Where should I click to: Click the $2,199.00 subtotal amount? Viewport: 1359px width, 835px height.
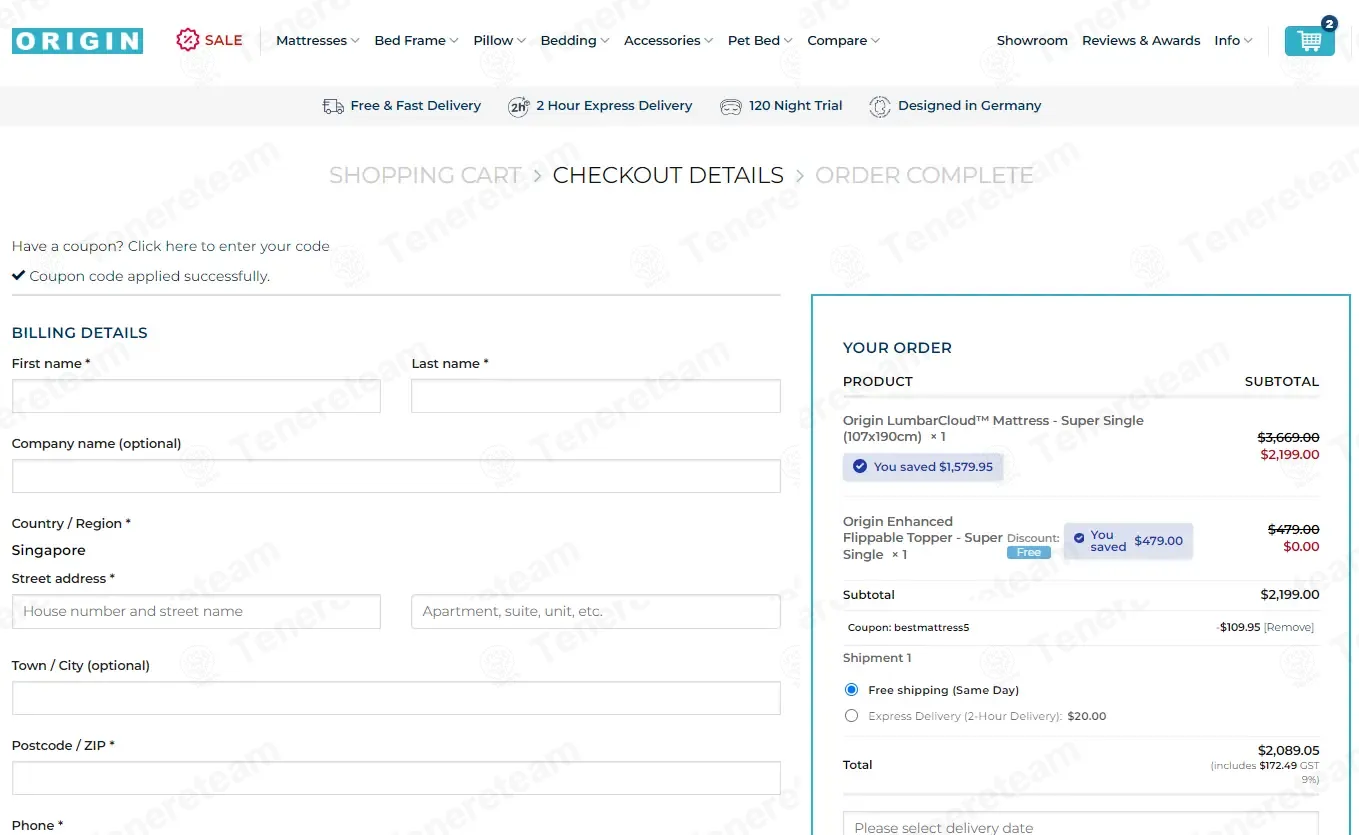[1289, 594]
